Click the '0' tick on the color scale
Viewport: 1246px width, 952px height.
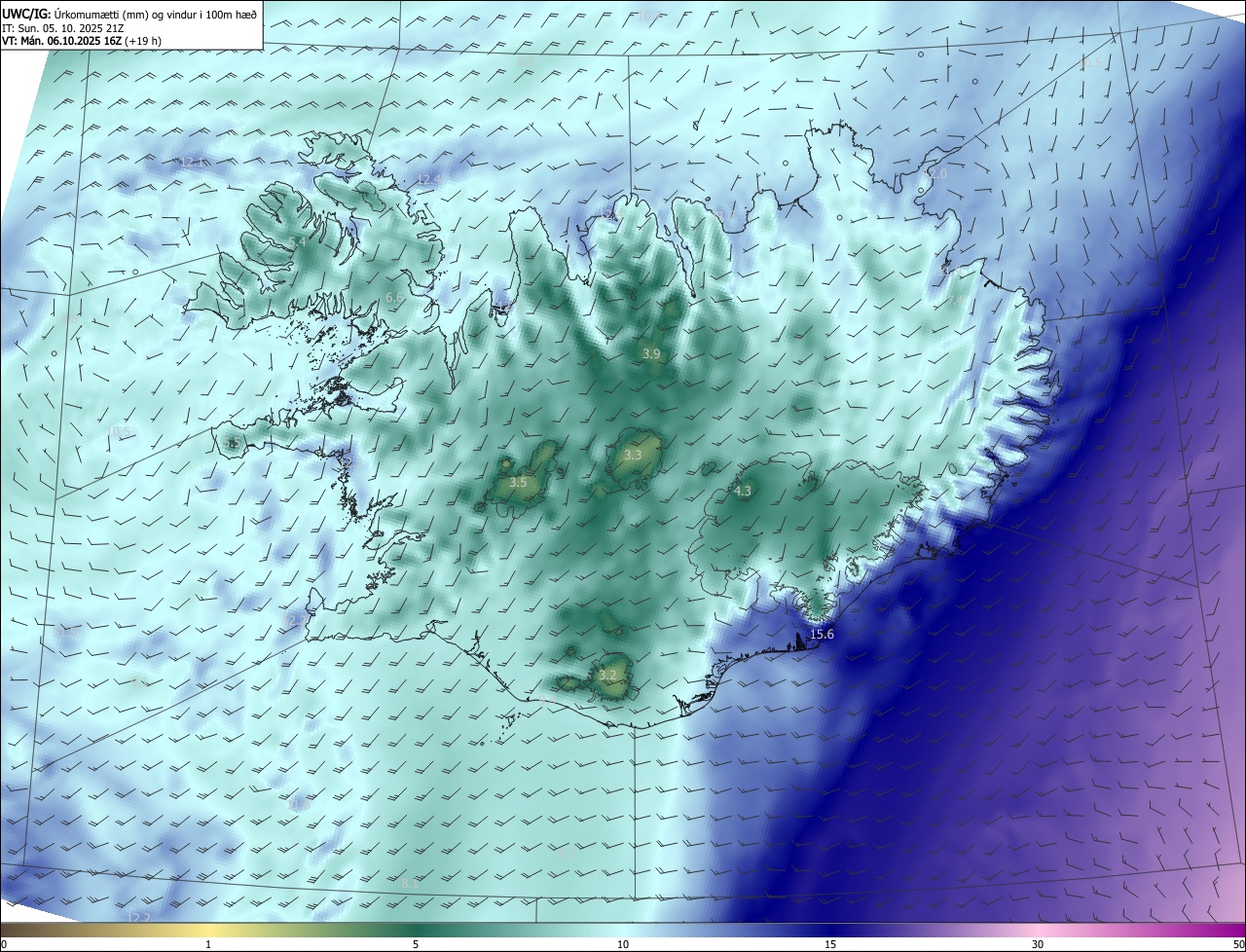(4, 945)
